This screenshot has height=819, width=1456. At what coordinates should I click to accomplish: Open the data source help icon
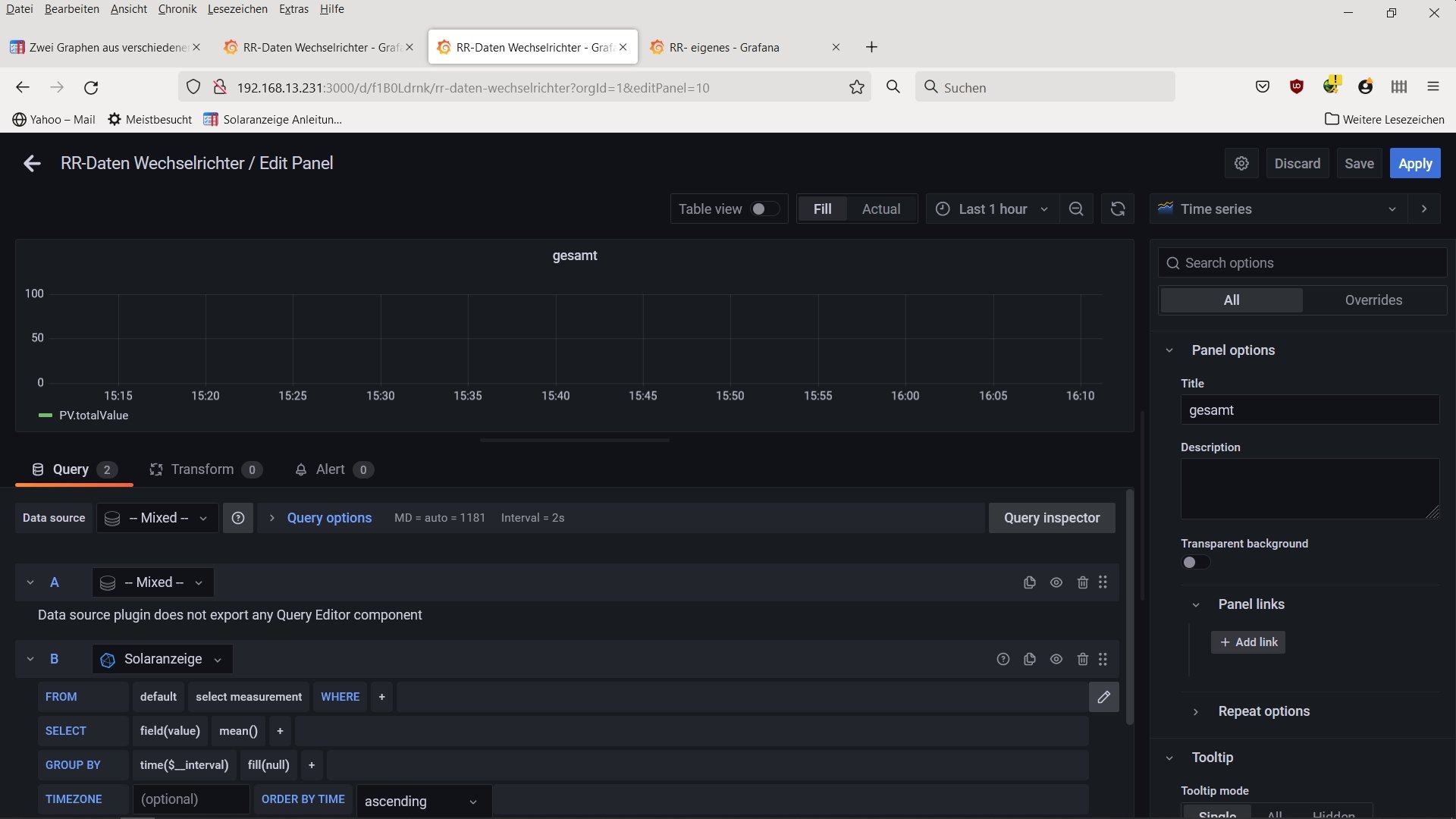click(238, 518)
